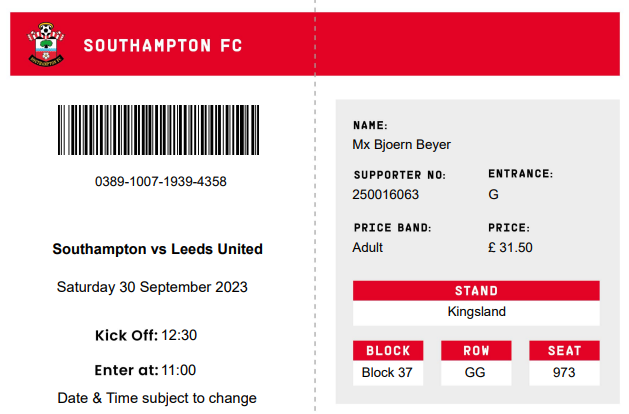Select the Kingsland stand field
The image size is (629, 414).
tap(476, 312)
